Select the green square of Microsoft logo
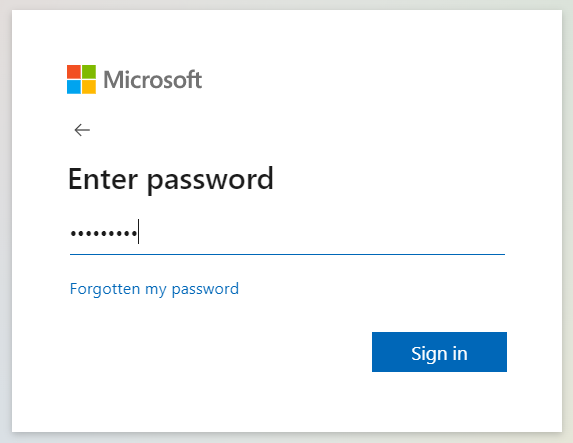Screen dimensions: 573x443 click(x=89, y=72)
